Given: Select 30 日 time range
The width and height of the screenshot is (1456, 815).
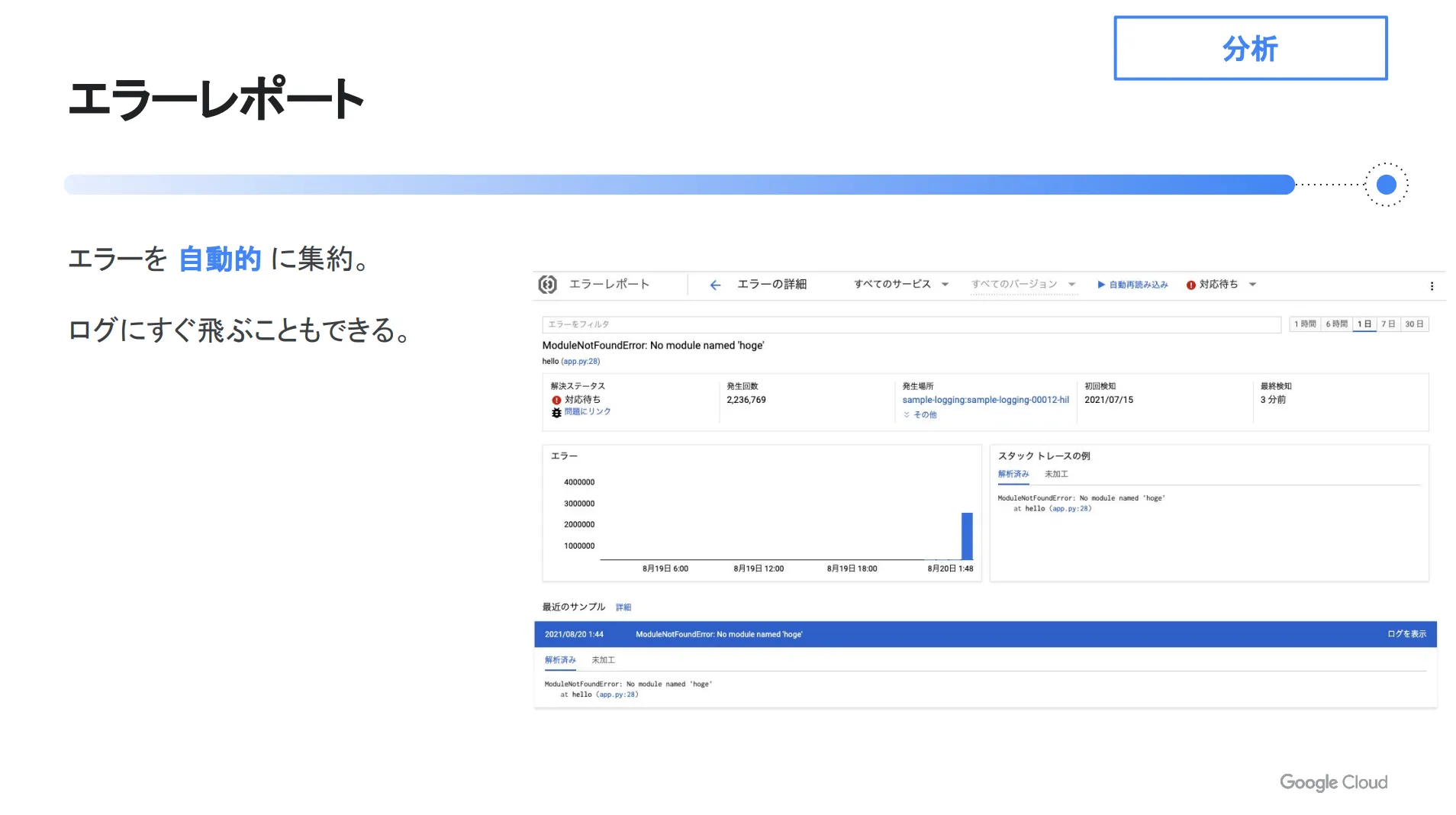Looking at the screenshot, I should (x=1413, y=324).
